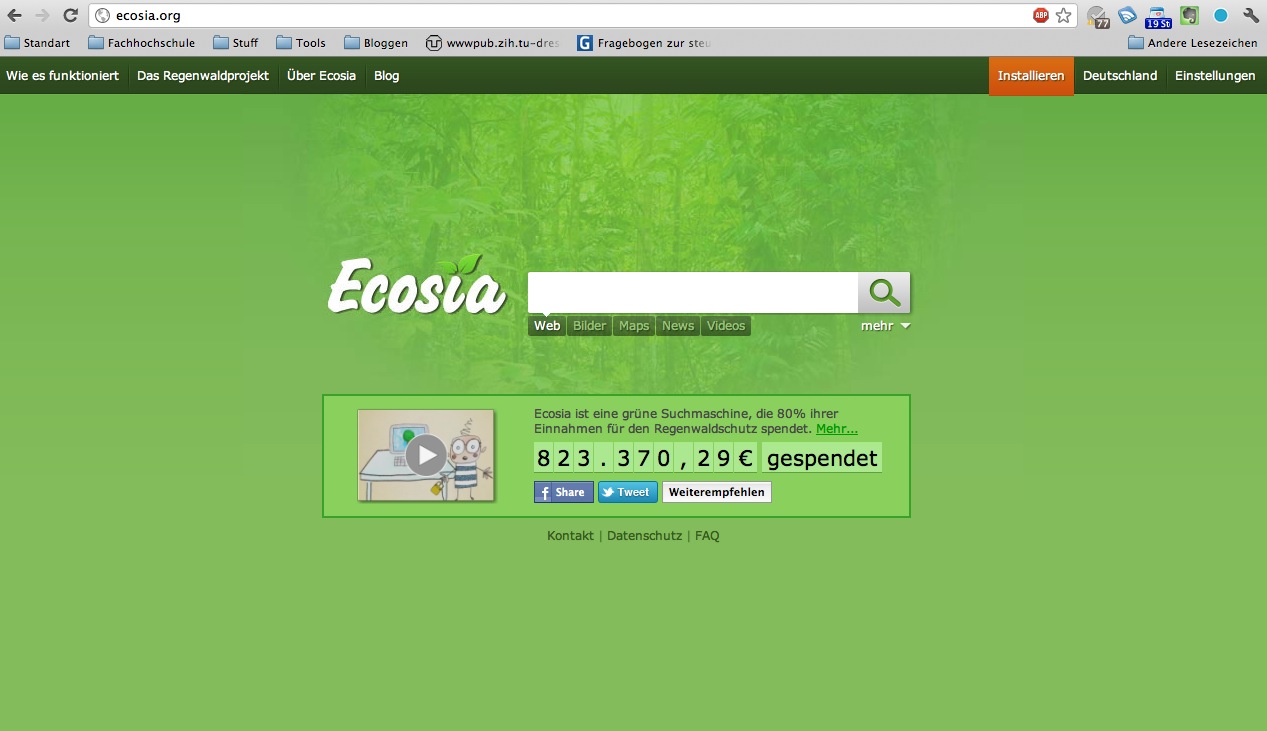Open the Tools bookmarks folder
The image size is (1267, 731).
pos(301,43)
